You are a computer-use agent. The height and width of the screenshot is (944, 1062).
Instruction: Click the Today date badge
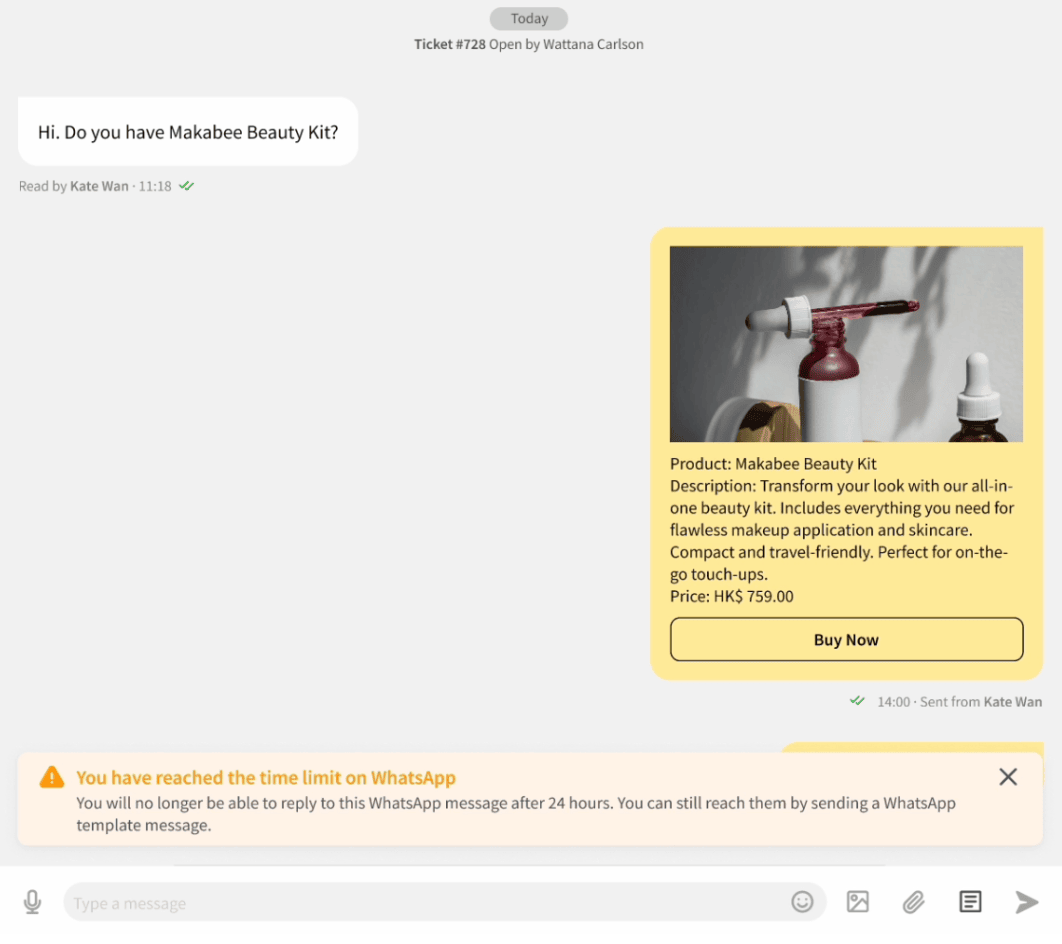pyautogui.click(x=529, y=18)
